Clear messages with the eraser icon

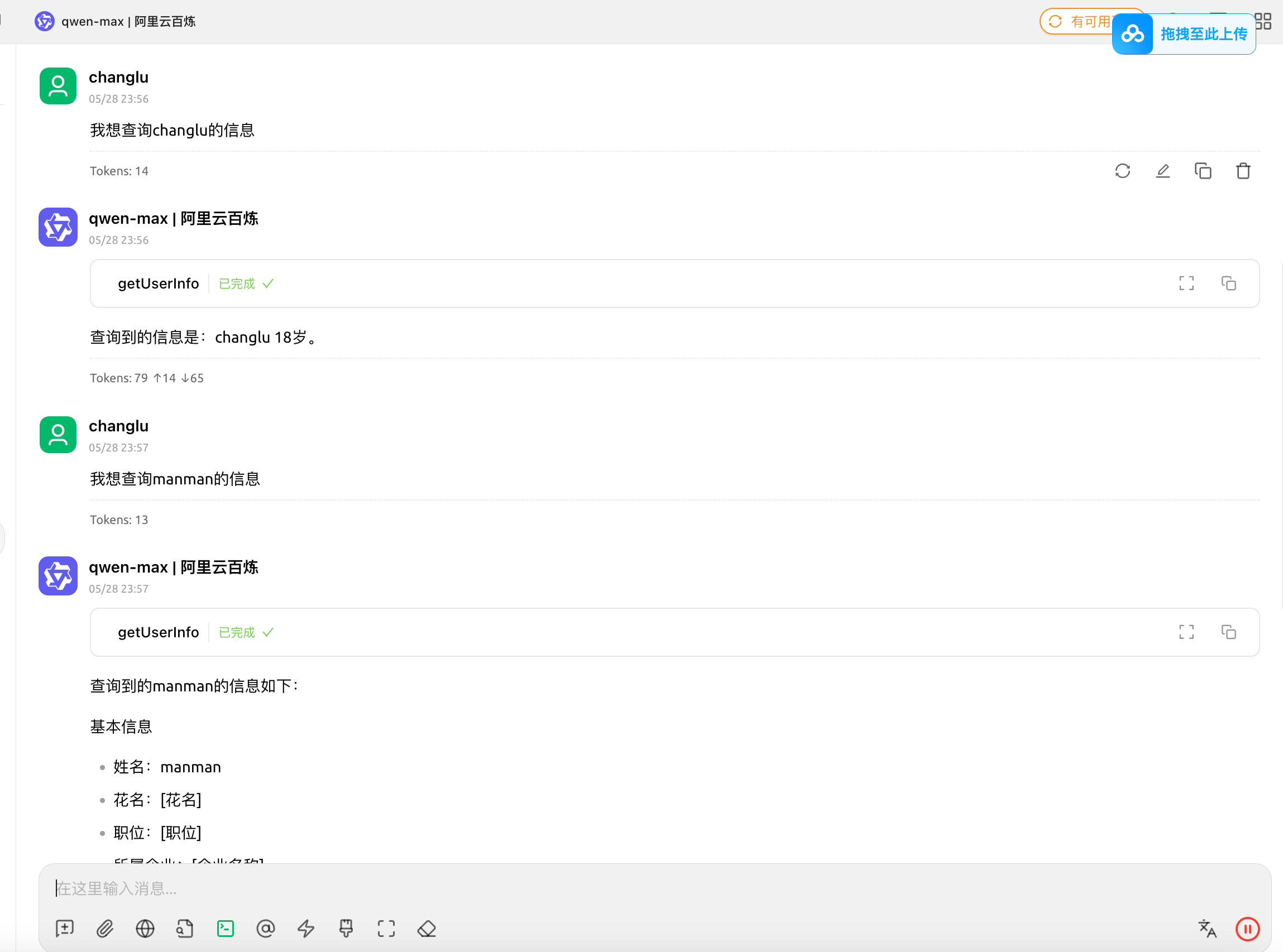427,929
